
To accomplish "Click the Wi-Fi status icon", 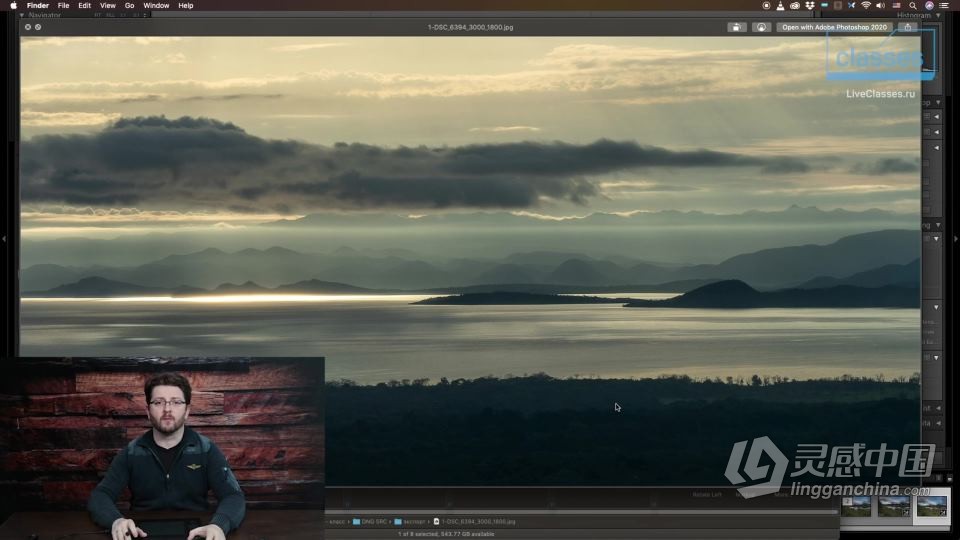I will click(x=865, y=5).
